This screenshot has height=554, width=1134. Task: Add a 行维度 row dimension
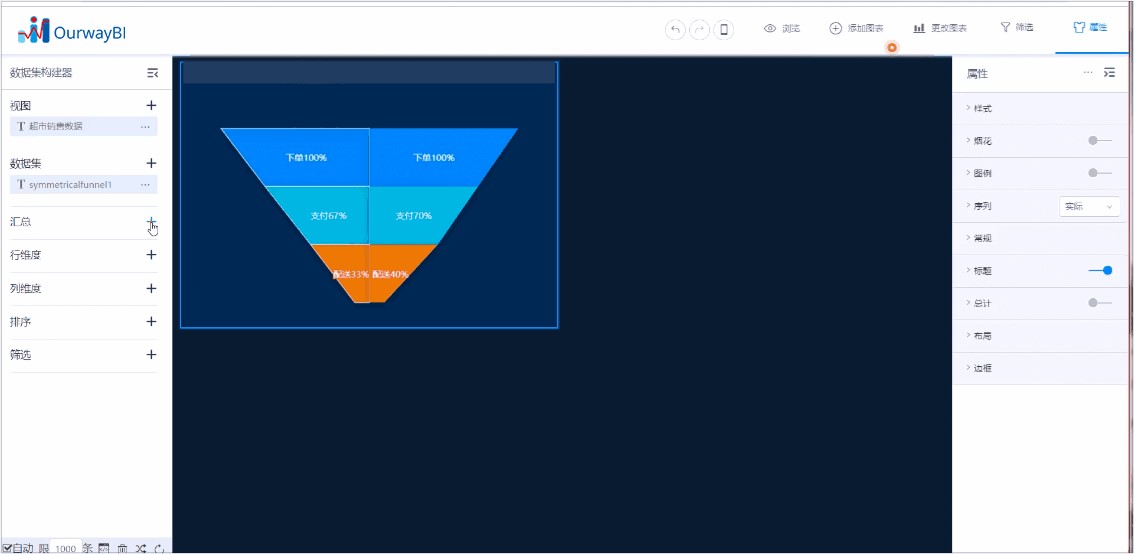coord(151,255)
